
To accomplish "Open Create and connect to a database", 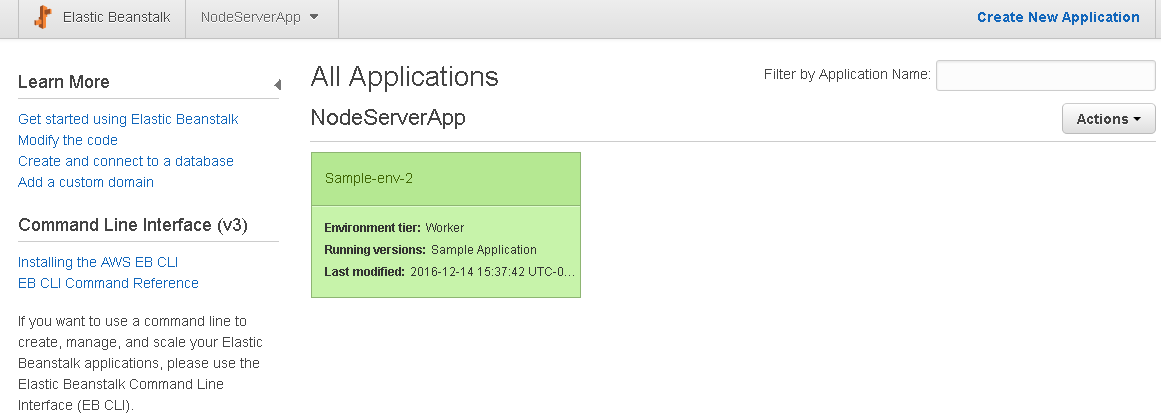I will coord(126,161).
